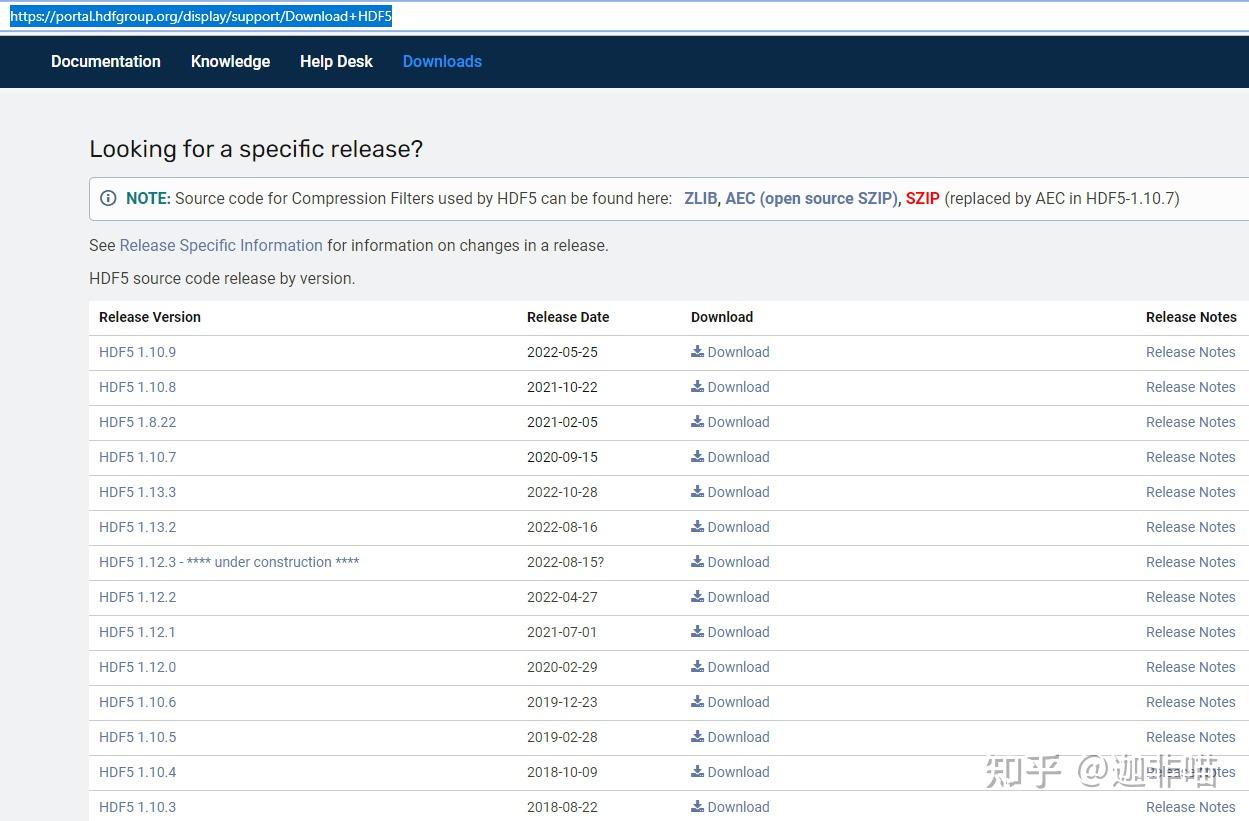Open the HDF5 1.10.4 version link
1249x821 pixels.
pyautogui.click(x=137, y=772)
